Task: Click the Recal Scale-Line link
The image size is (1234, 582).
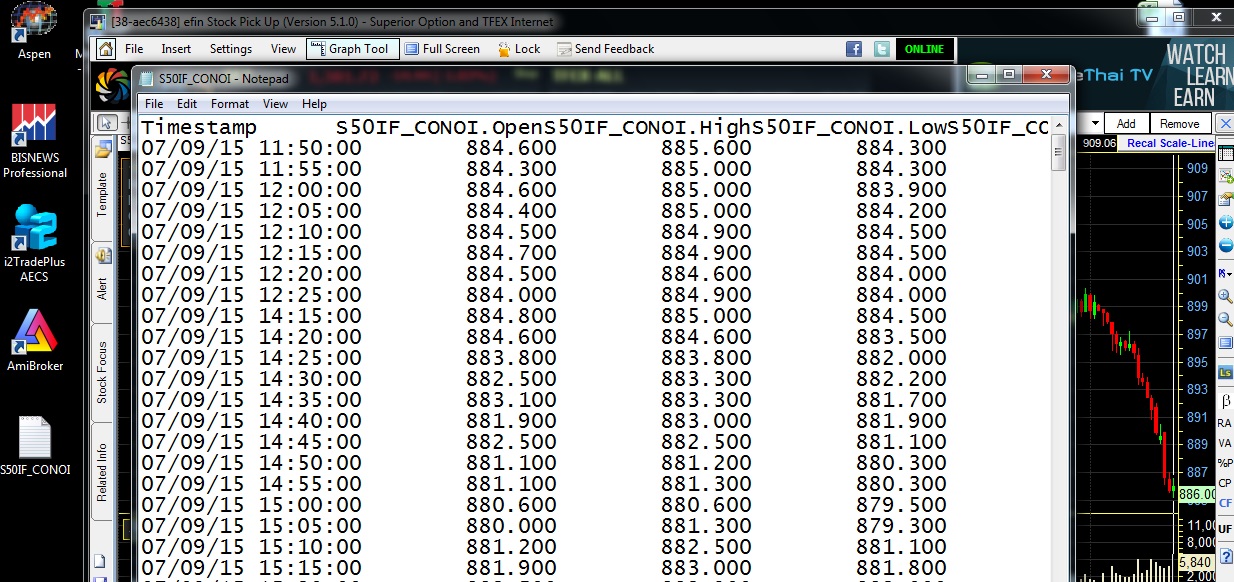Action: pyautogui.click(x=1170, y=143)
